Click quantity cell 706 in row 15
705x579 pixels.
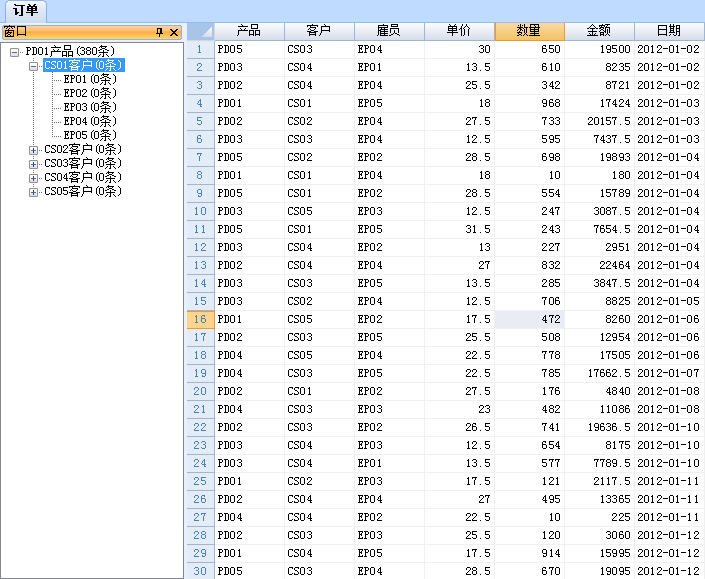530,301
